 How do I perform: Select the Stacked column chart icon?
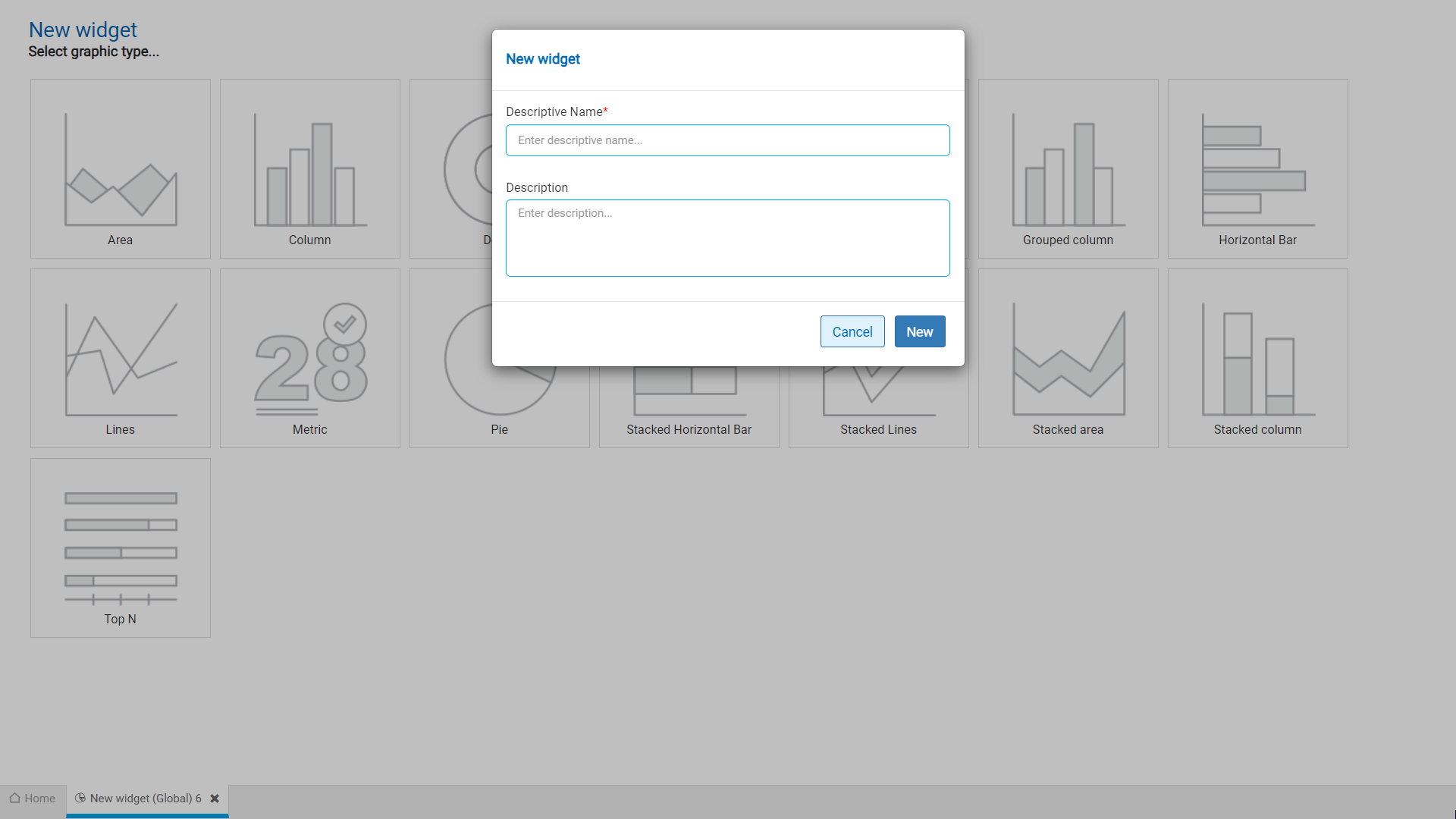click(1257, 358)
